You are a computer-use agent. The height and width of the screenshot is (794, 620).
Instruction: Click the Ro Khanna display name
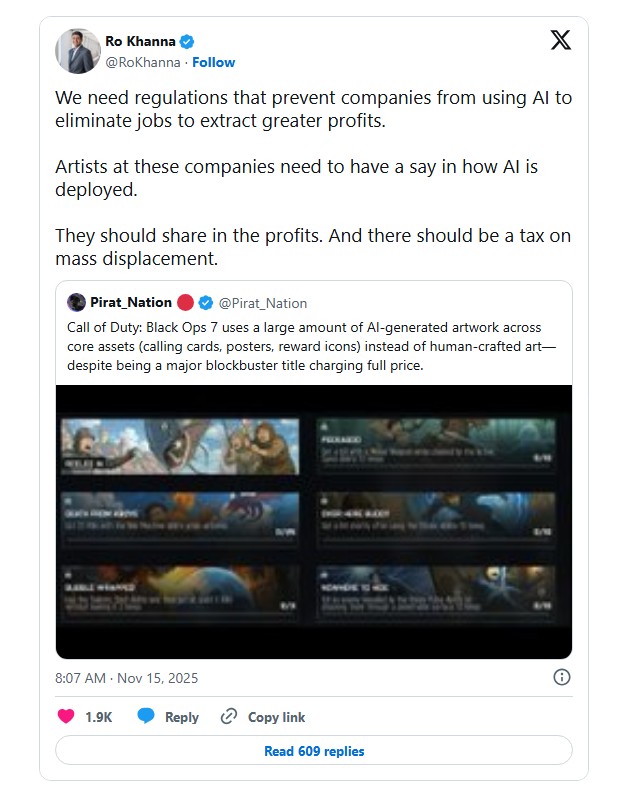point(140,42)
